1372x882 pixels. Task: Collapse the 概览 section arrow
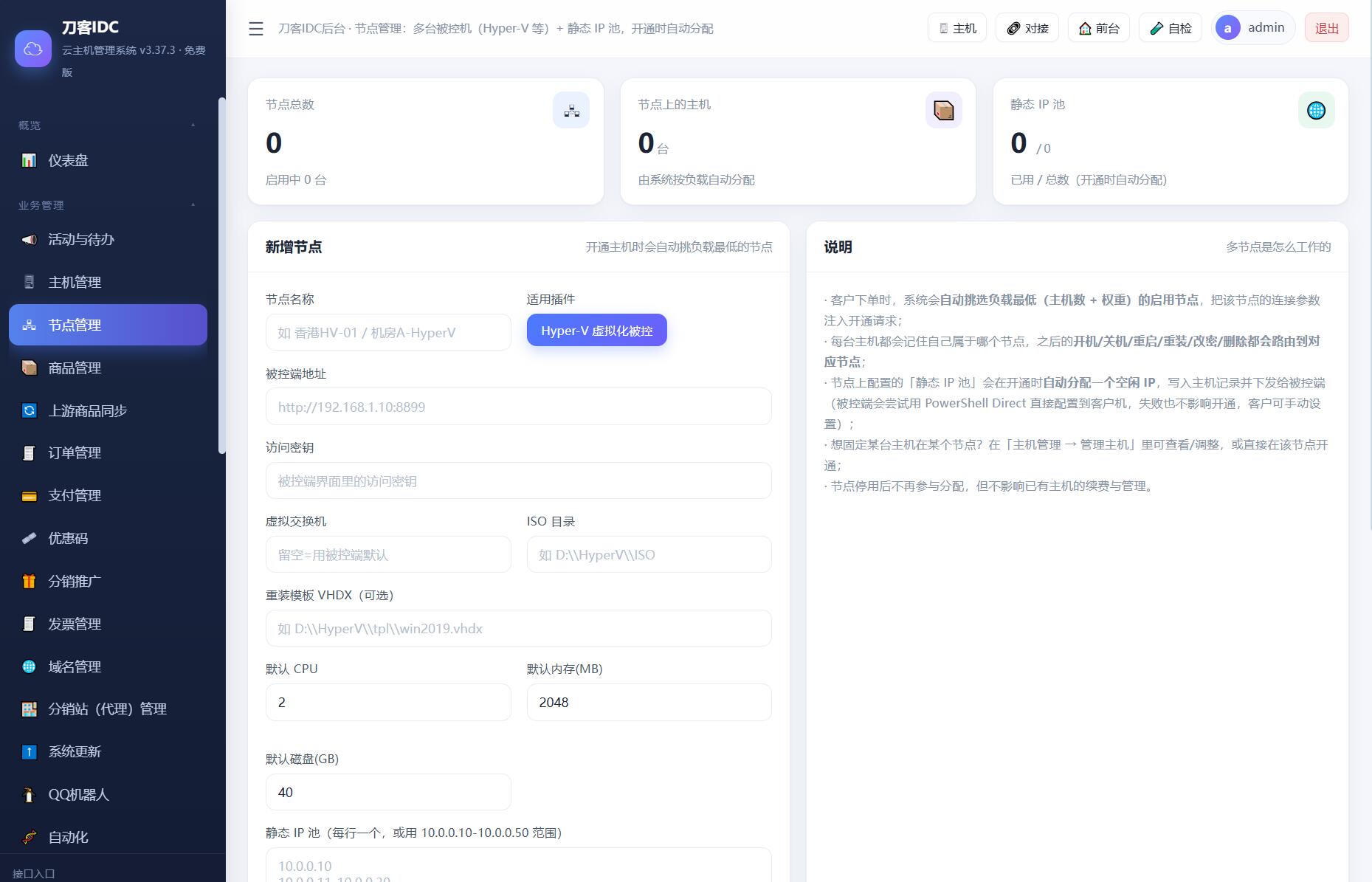[193, 125]
